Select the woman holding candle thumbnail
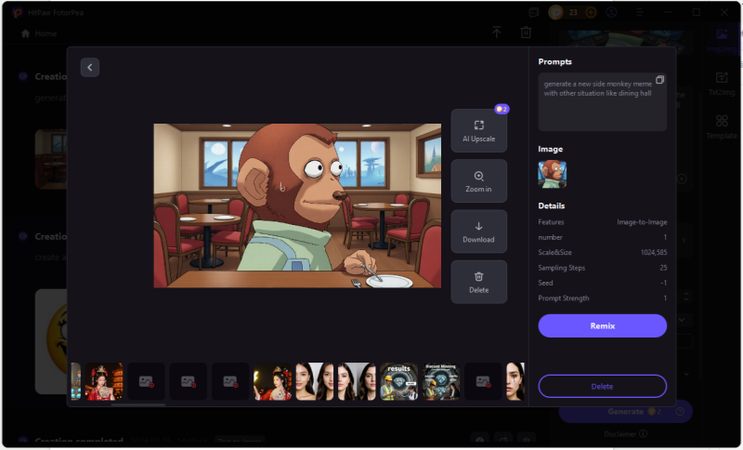The width and height of the screenshot is (743, 450). click(x=272, y=382)
